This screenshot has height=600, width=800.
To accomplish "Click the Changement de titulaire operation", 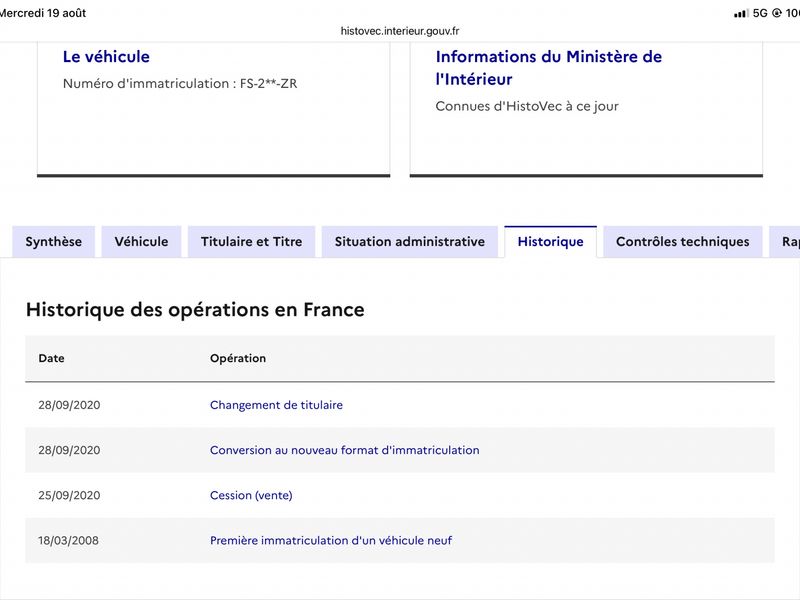I will (x=276, y=405).
